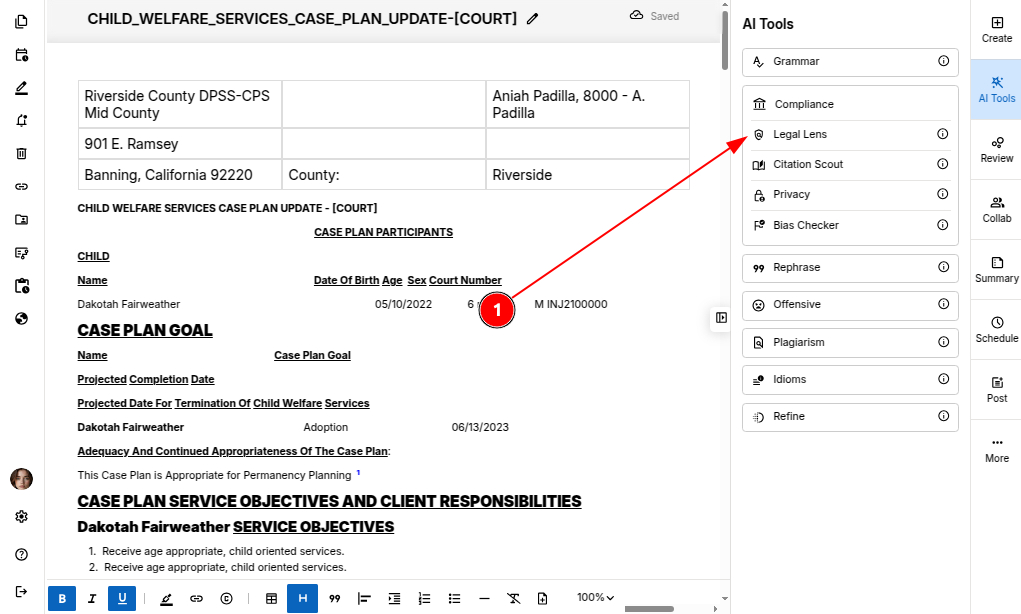The height and width of the screenshot is (614, 1021).
Task: Click the pencil icon to rename document
Action: (x=532, y=18)
